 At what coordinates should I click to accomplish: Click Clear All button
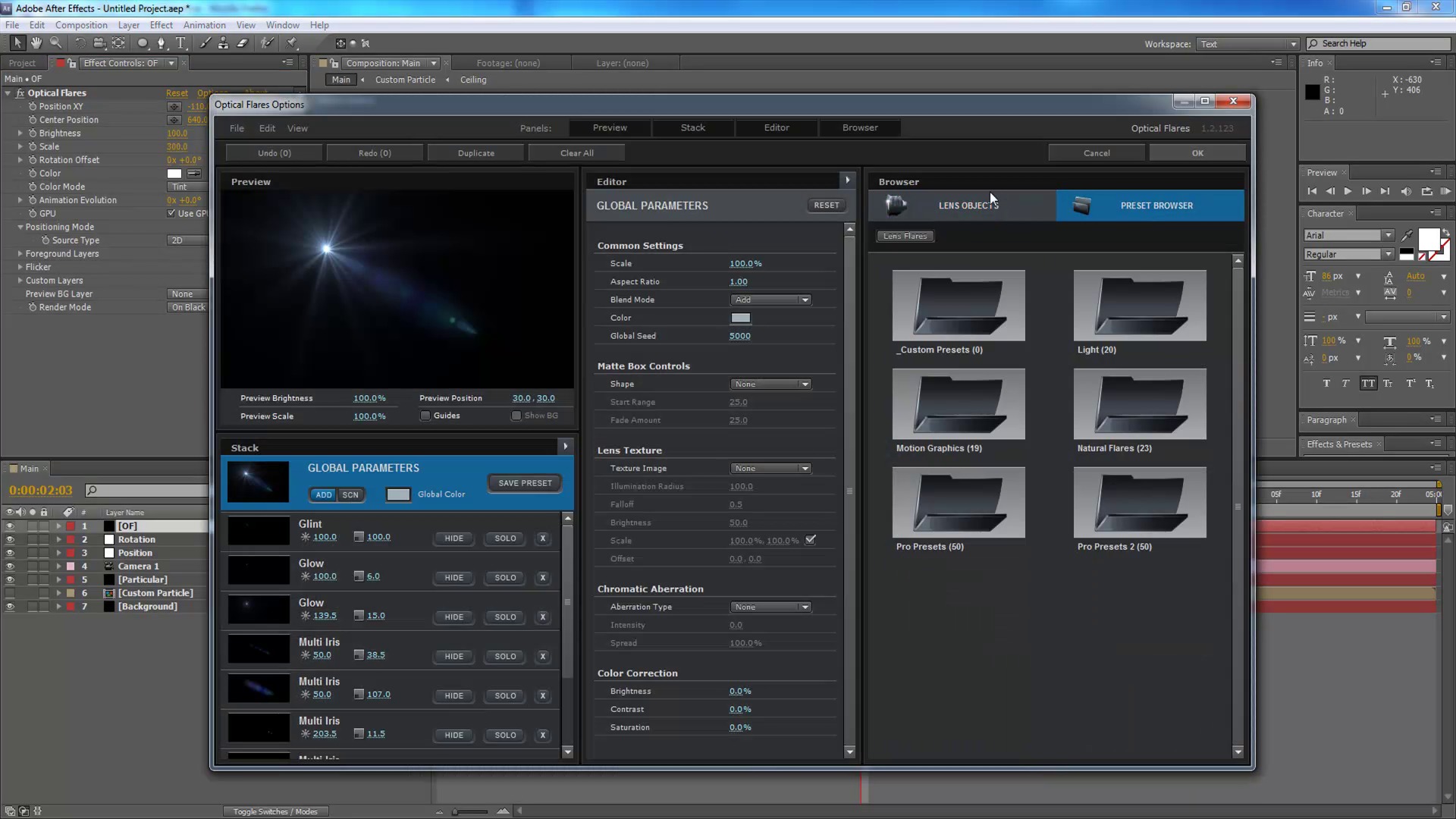coord(576,153)
